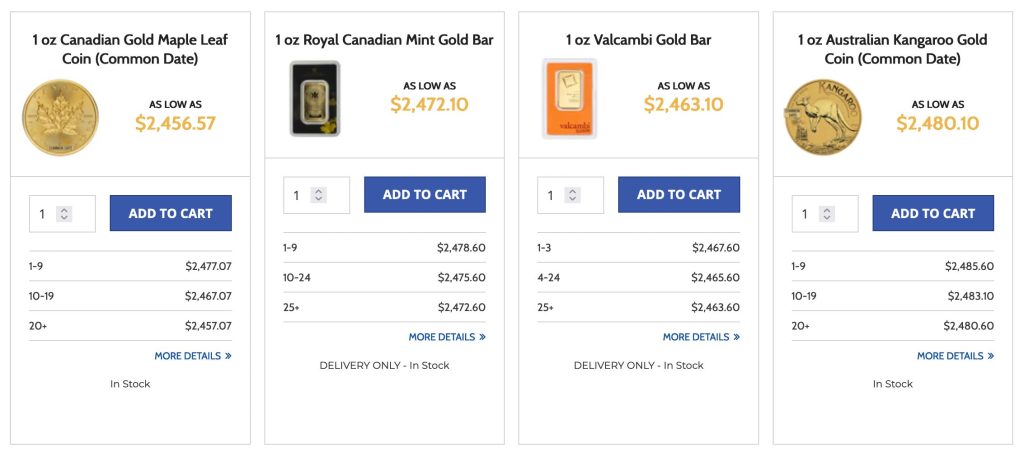Click quantity stepper for Kangaroo Gold Coin
This screenshot has height=456, width=1024.
827,213
